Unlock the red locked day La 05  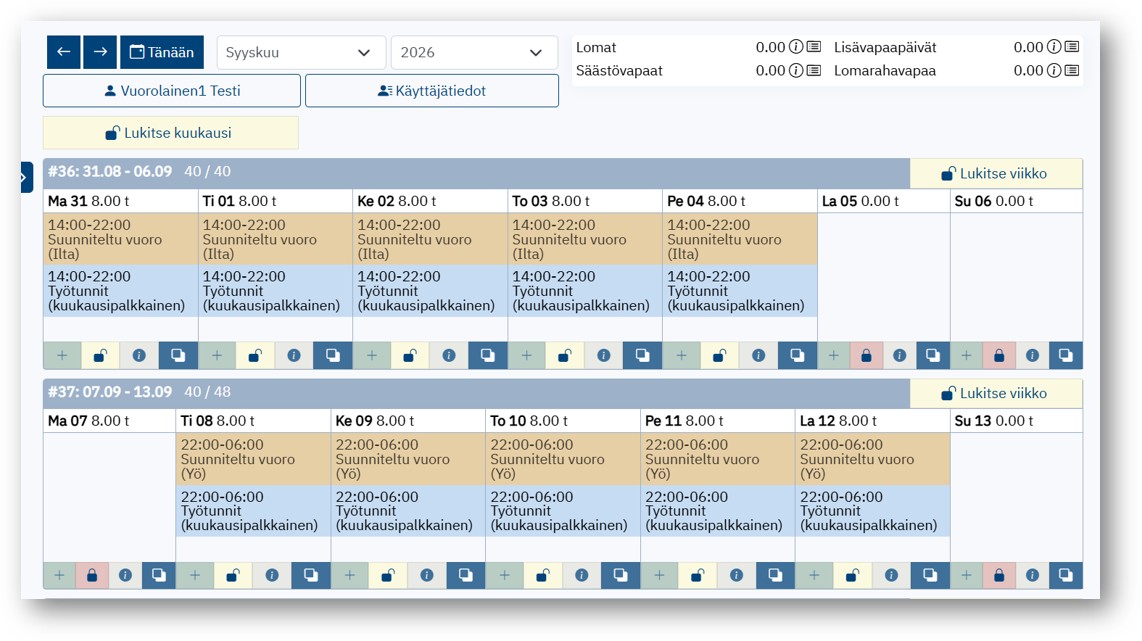[867, 355]
